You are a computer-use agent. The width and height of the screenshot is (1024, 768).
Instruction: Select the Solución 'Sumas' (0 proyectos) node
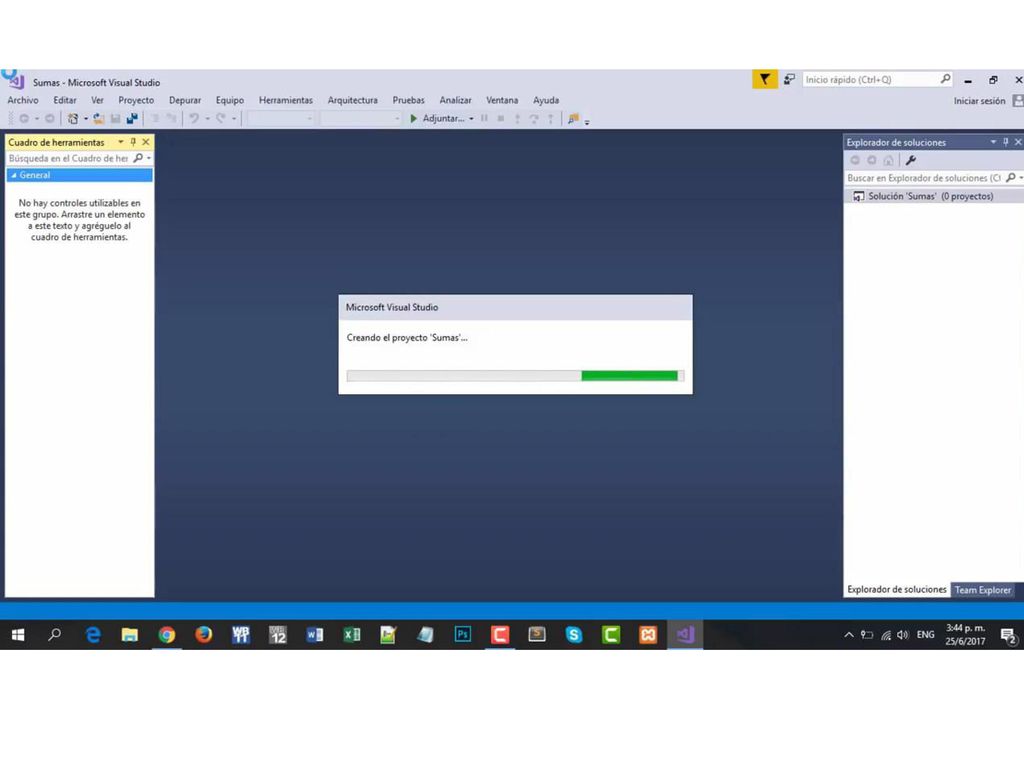(x=933, y=196)
